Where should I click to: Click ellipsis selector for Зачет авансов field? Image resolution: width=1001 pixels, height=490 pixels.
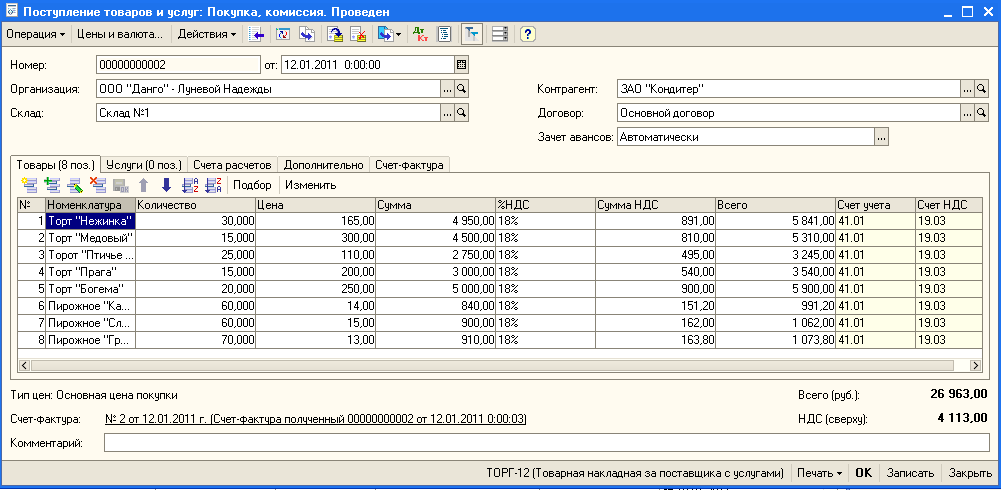(881, 137)
